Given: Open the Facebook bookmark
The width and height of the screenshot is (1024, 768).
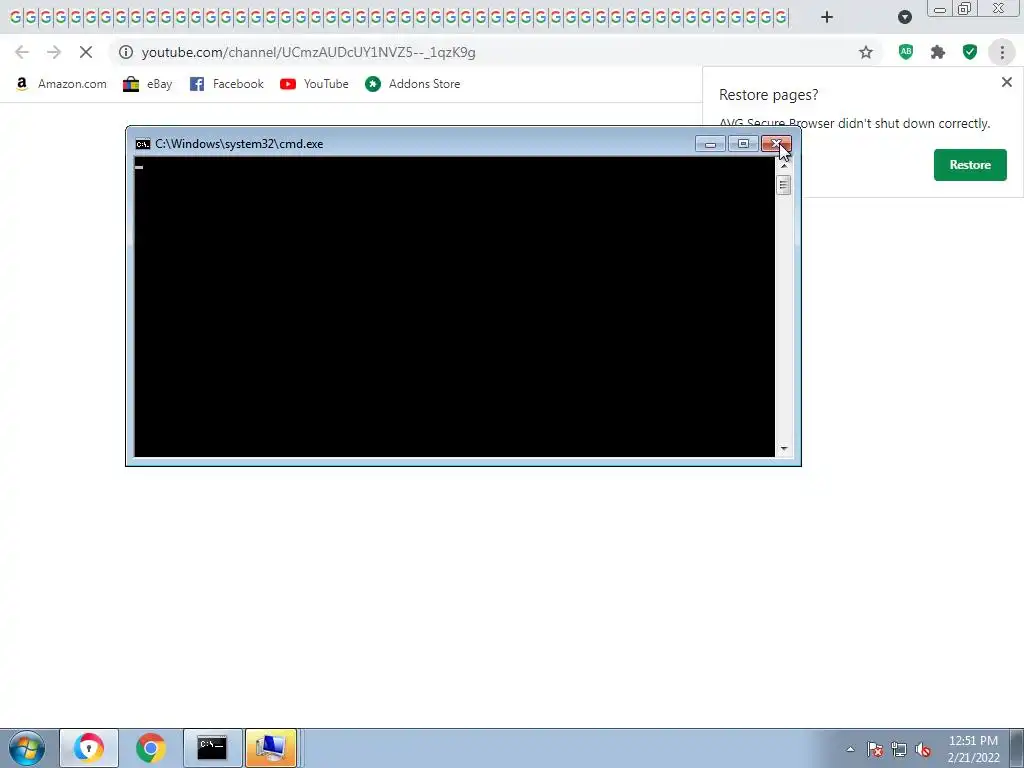Looking at the screenshot, I should click(x=227, y=84).
